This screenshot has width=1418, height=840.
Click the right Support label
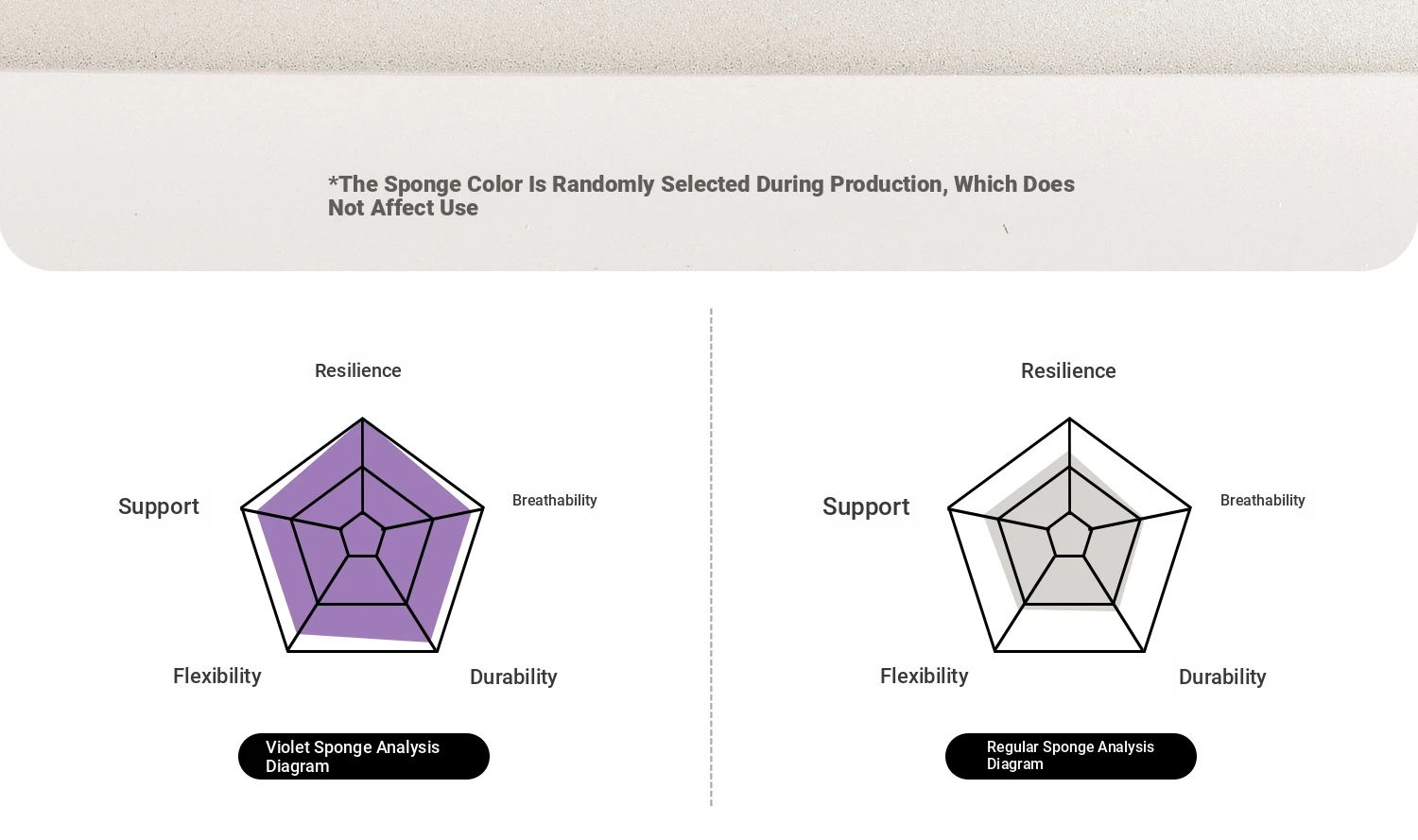coord(866,506)
